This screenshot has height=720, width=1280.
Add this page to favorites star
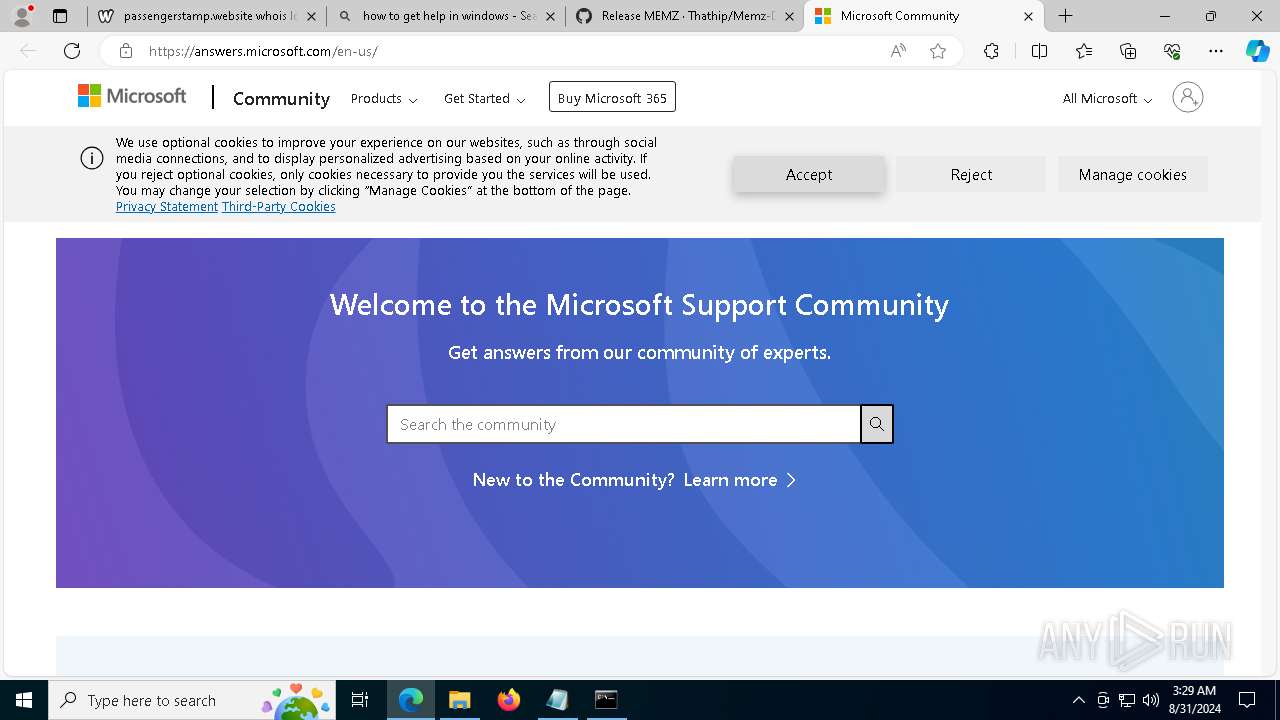938,51
